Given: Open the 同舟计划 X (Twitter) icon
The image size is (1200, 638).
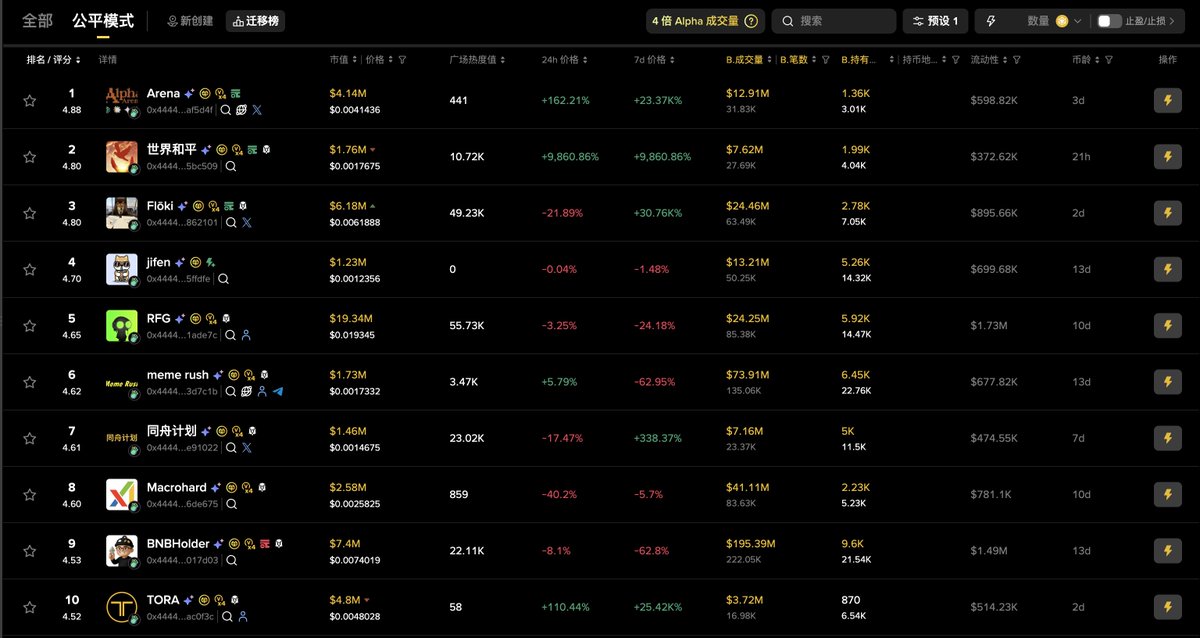Looking at the screenshot, I should (246, 448).
